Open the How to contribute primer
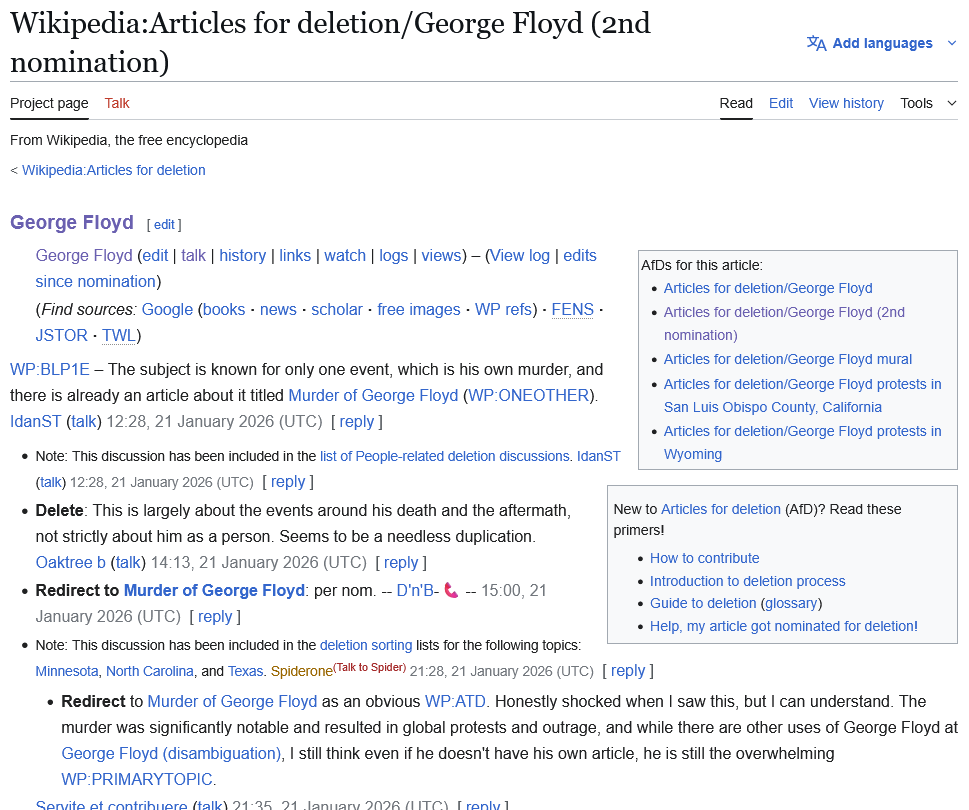The image size is (969, 810). 705,559
